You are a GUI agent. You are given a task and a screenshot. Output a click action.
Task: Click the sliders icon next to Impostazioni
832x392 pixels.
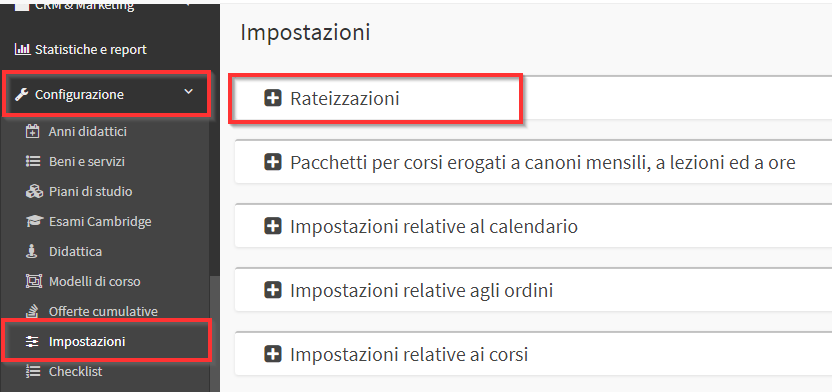tap(32, 342)
